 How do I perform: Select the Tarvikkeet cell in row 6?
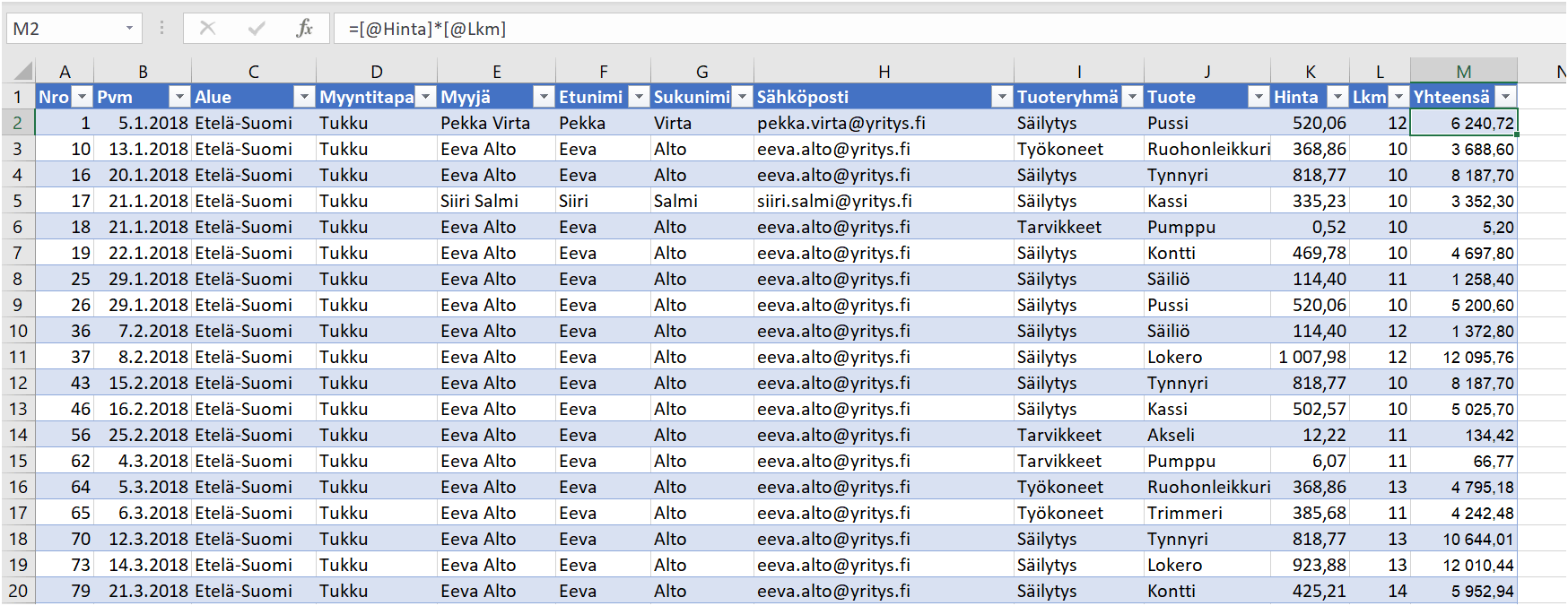tap(1079, 227)
